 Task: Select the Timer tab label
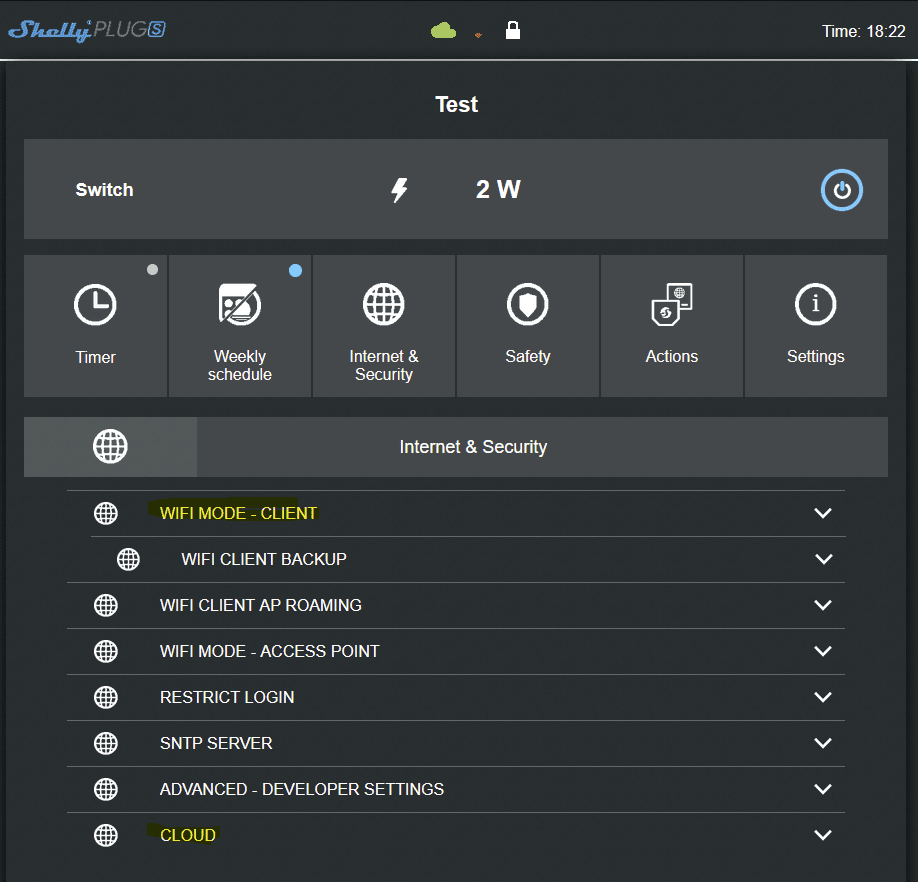click(x=95, y=357)
